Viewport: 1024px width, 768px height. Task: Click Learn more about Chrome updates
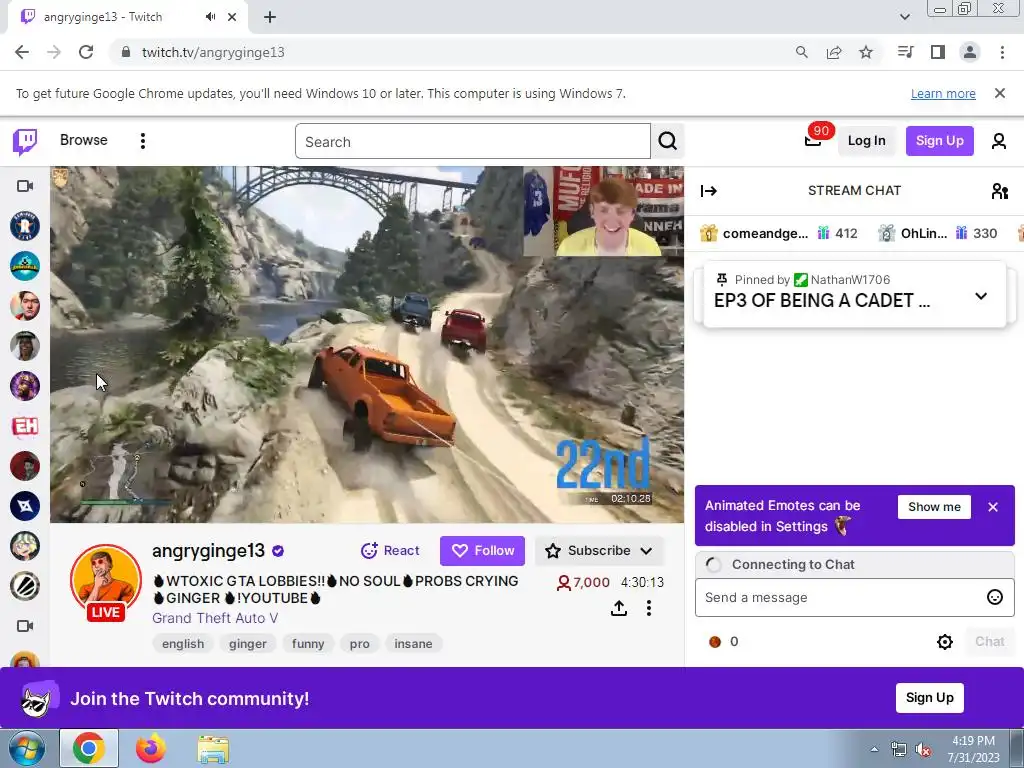click(x=943, y=93)
